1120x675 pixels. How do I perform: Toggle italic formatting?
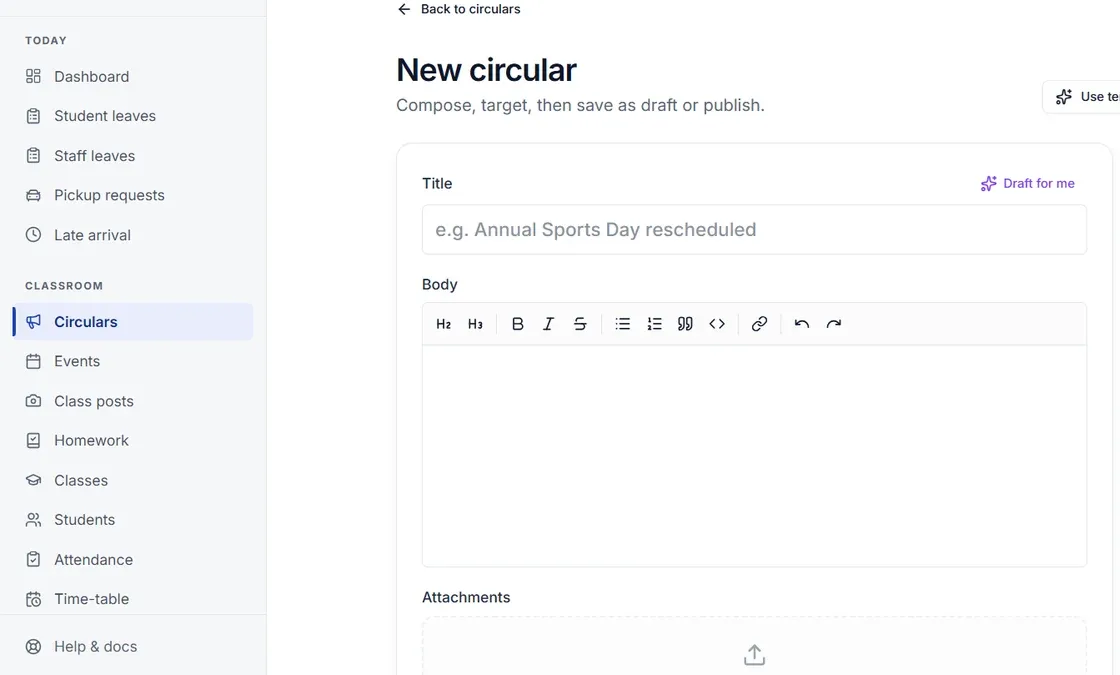pos(549,324)
